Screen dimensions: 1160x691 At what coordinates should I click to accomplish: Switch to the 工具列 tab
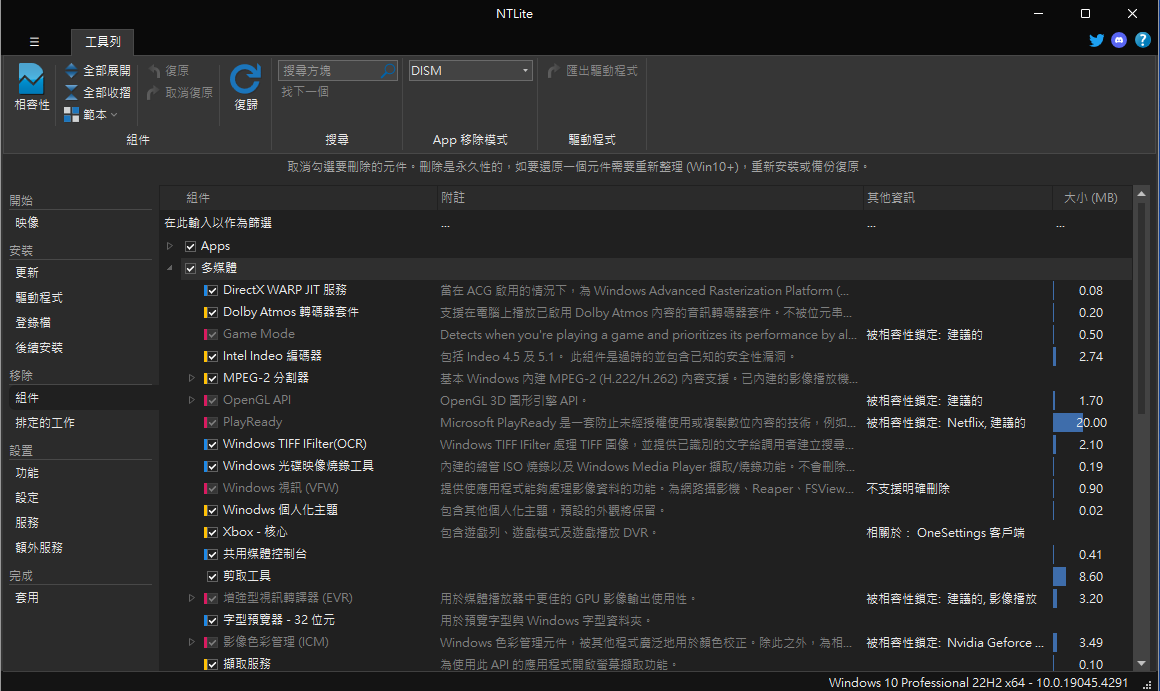click(x=103, y=41)
